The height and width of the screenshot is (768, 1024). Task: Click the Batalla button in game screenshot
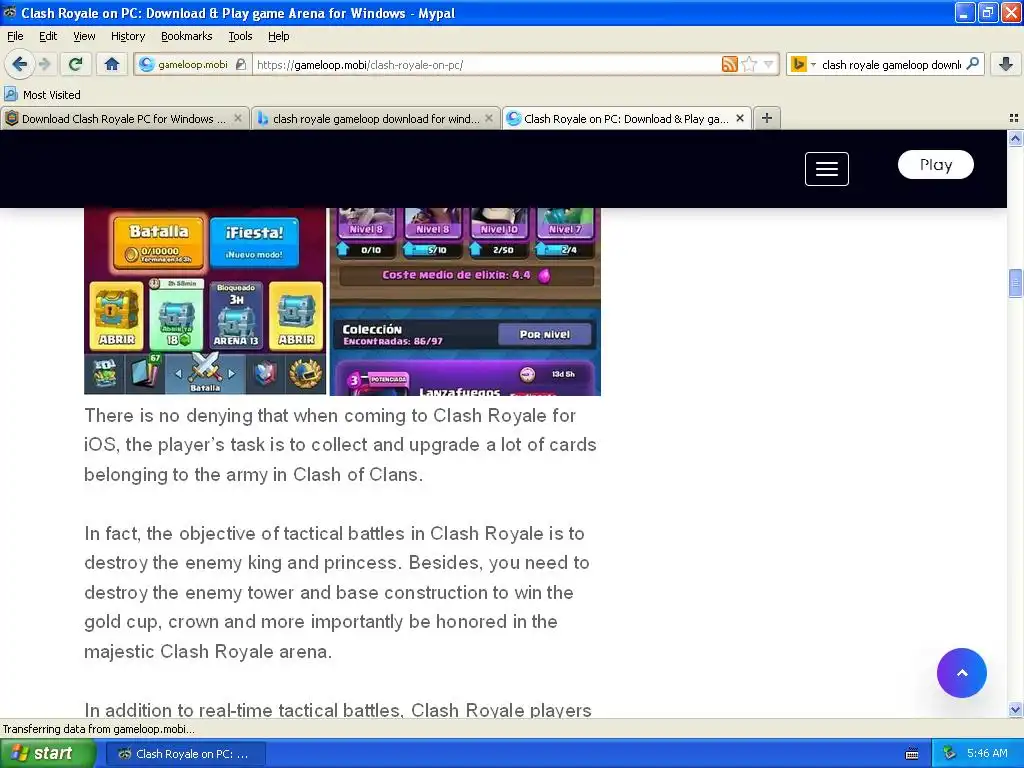[x=159, y=243]
